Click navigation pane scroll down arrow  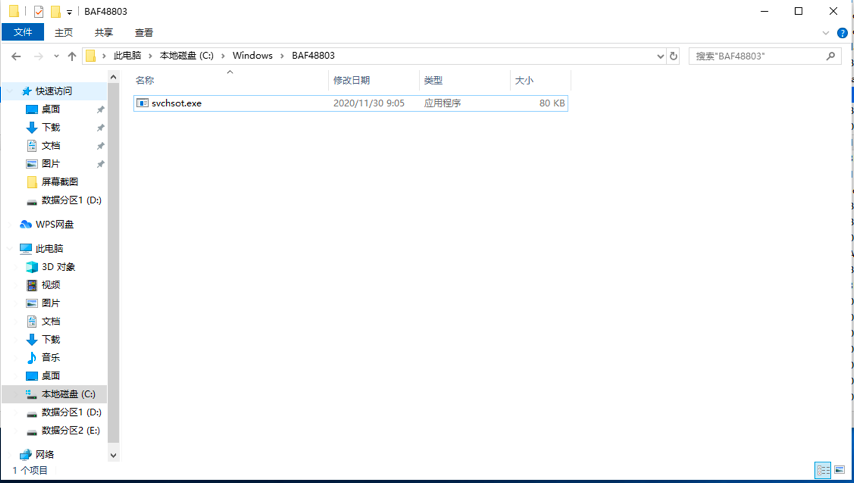113,456
